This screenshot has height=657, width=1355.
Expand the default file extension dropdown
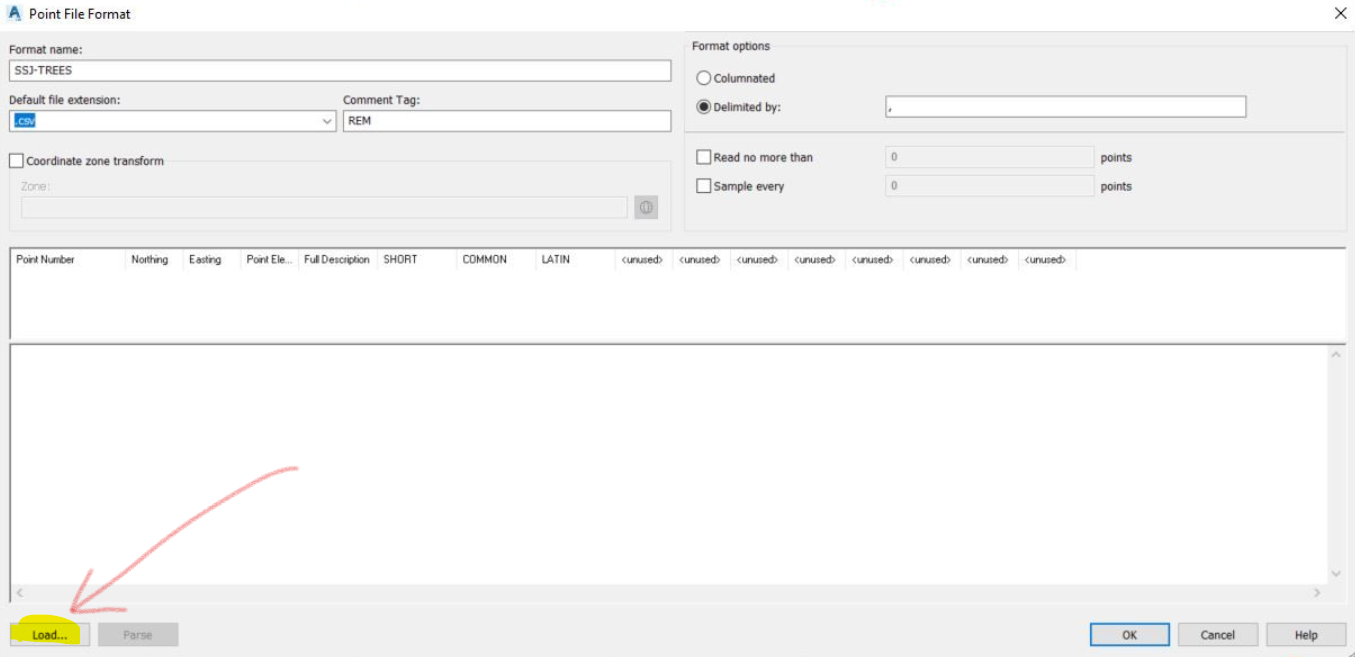pyautogui.click(x=327, y=120)
